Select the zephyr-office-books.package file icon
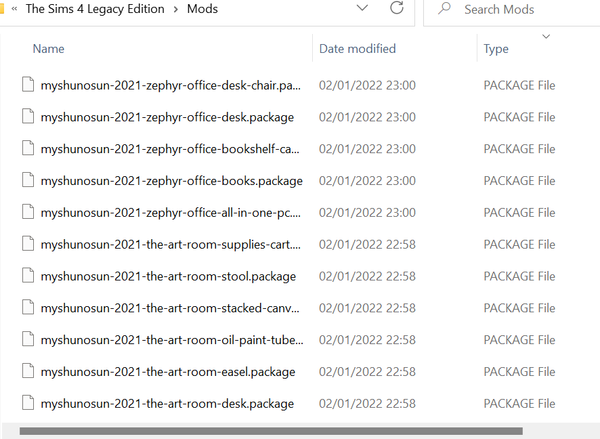Image resolution: width=600 pixels, height=439 pixels. (28, 180)
